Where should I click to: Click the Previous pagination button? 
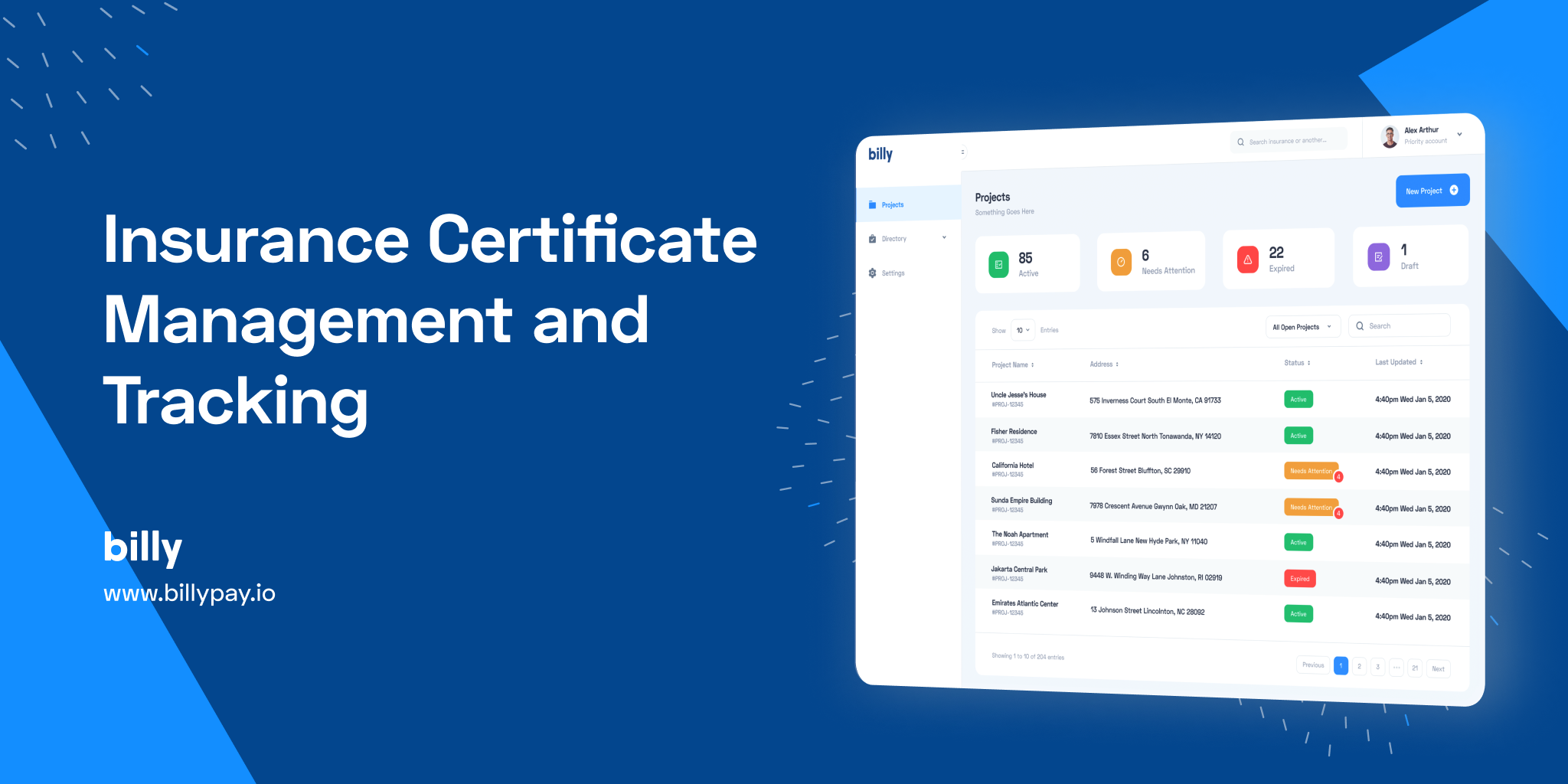tap(1313, 665)
